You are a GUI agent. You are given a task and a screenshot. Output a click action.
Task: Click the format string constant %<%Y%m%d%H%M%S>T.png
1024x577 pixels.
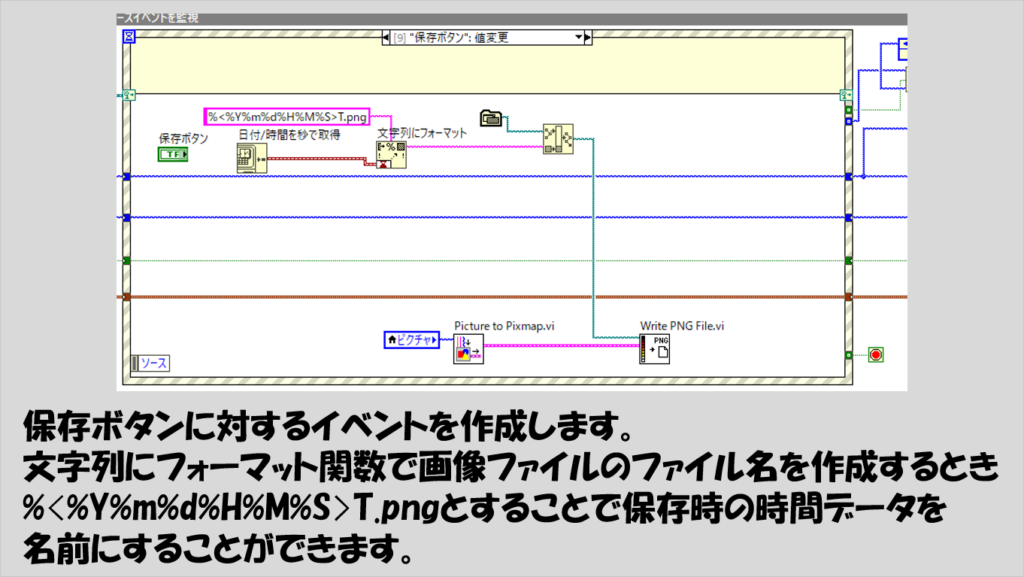tap(287, 116)
